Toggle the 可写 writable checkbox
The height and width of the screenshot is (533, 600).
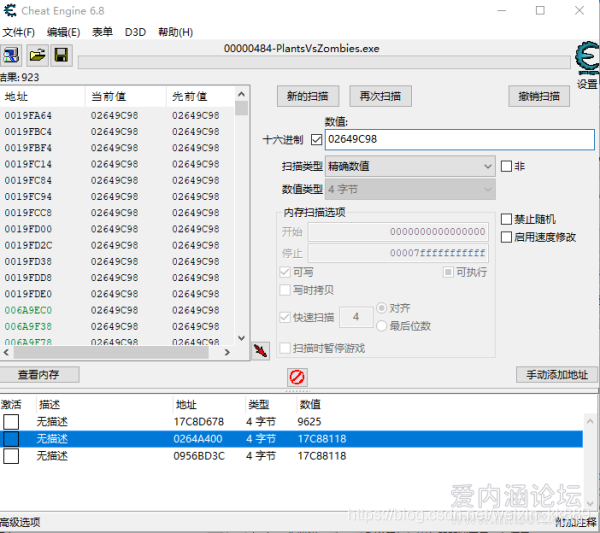(285, 272)
